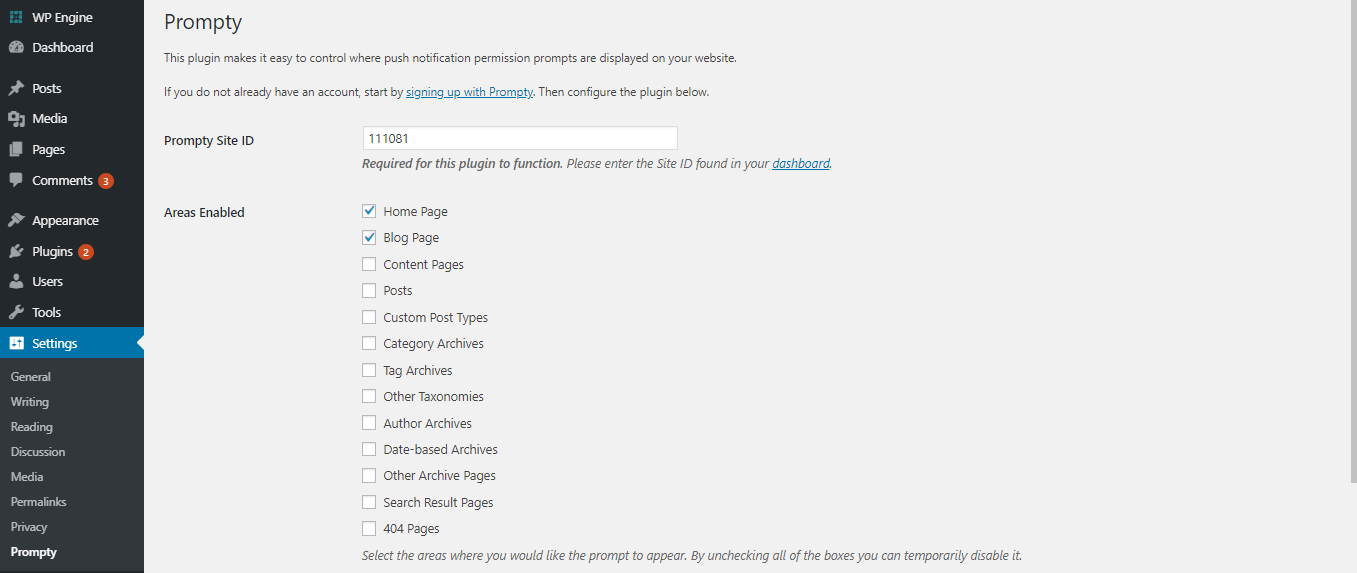Image resolution: width=1357 pixels, height=573 pixels.
Task: Enable Date-based Archives checkbox
Action: coord(369,449)
